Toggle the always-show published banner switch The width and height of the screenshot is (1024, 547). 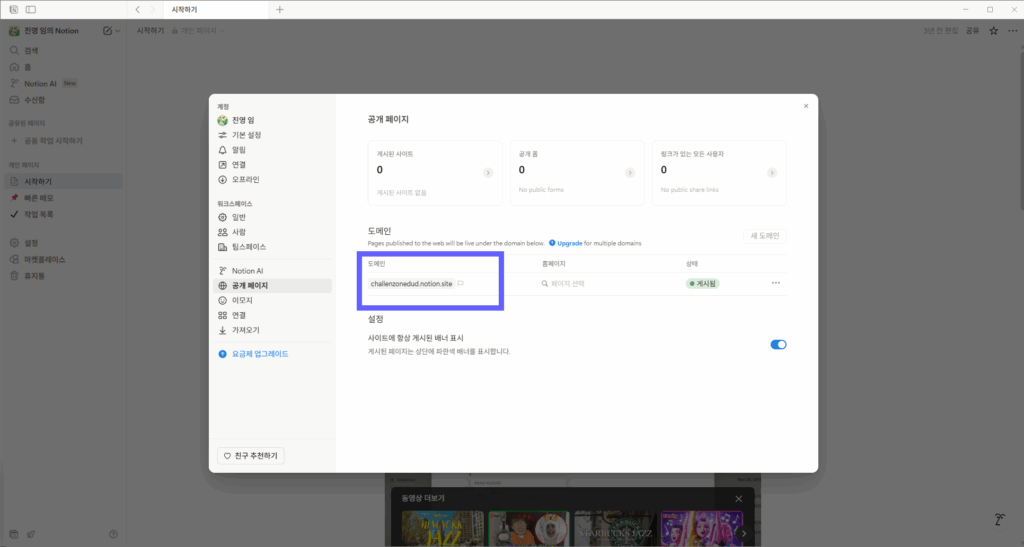coord(778,345)
